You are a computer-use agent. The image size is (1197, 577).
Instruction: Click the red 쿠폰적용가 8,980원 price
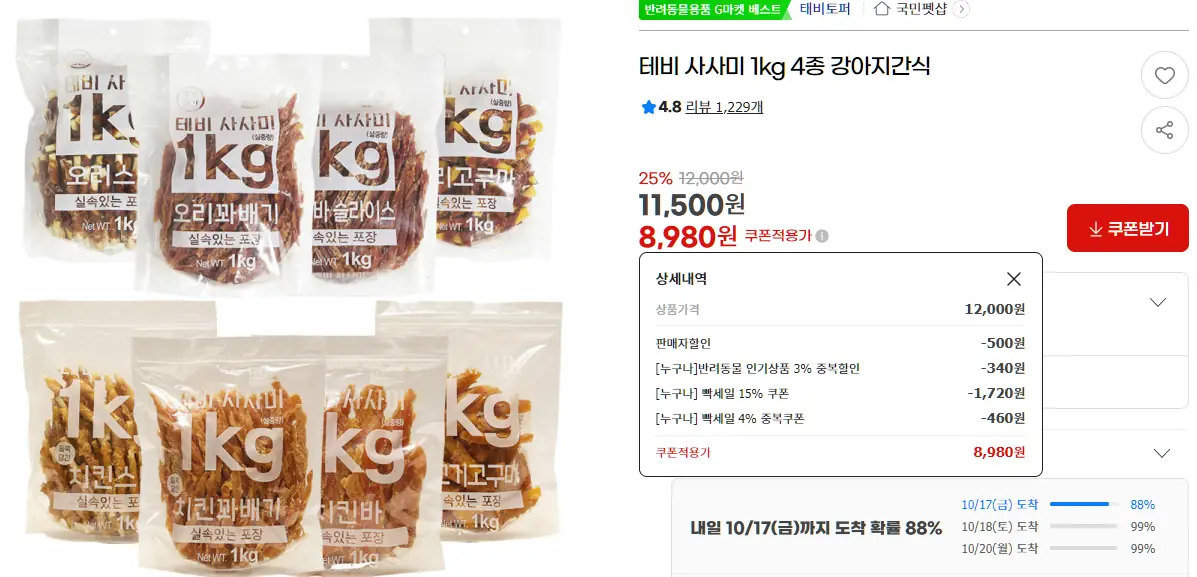click(x=688, y=237)
